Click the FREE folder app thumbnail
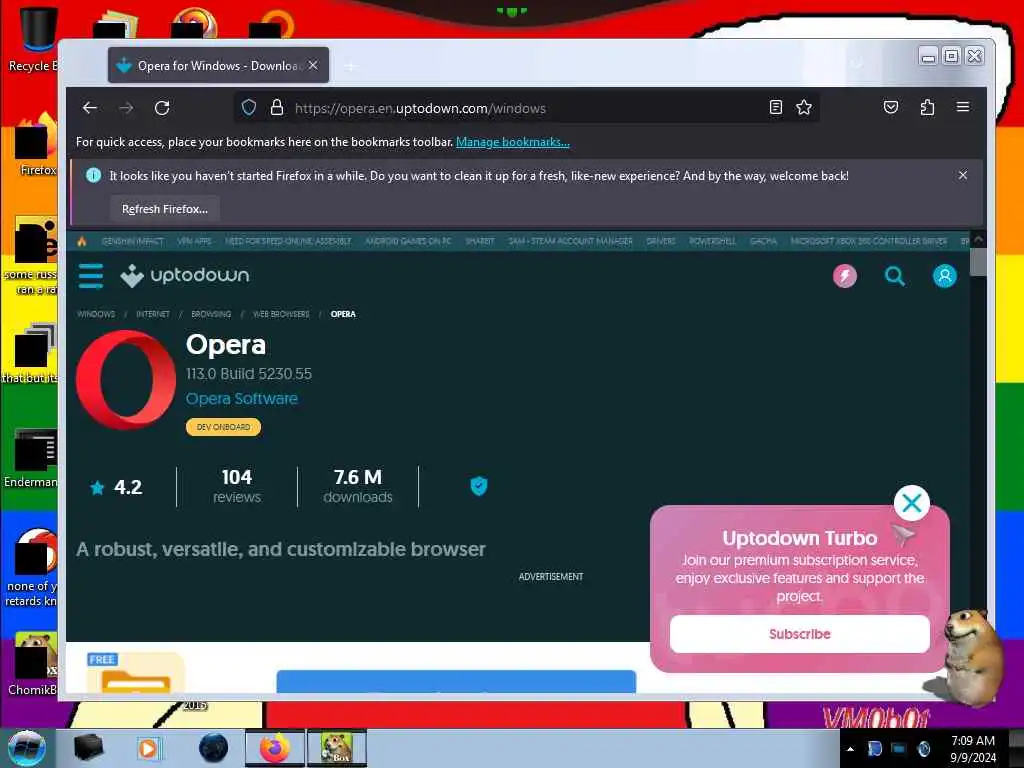 (x=135, y=673)
